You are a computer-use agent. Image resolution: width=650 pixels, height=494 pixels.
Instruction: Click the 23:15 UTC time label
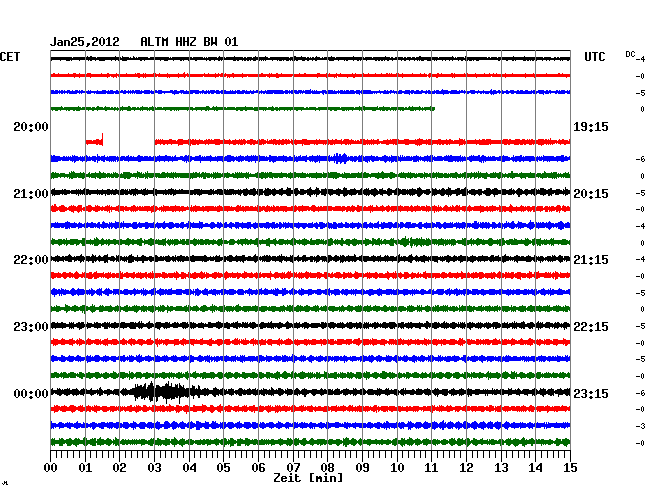[x=591, y=394]
